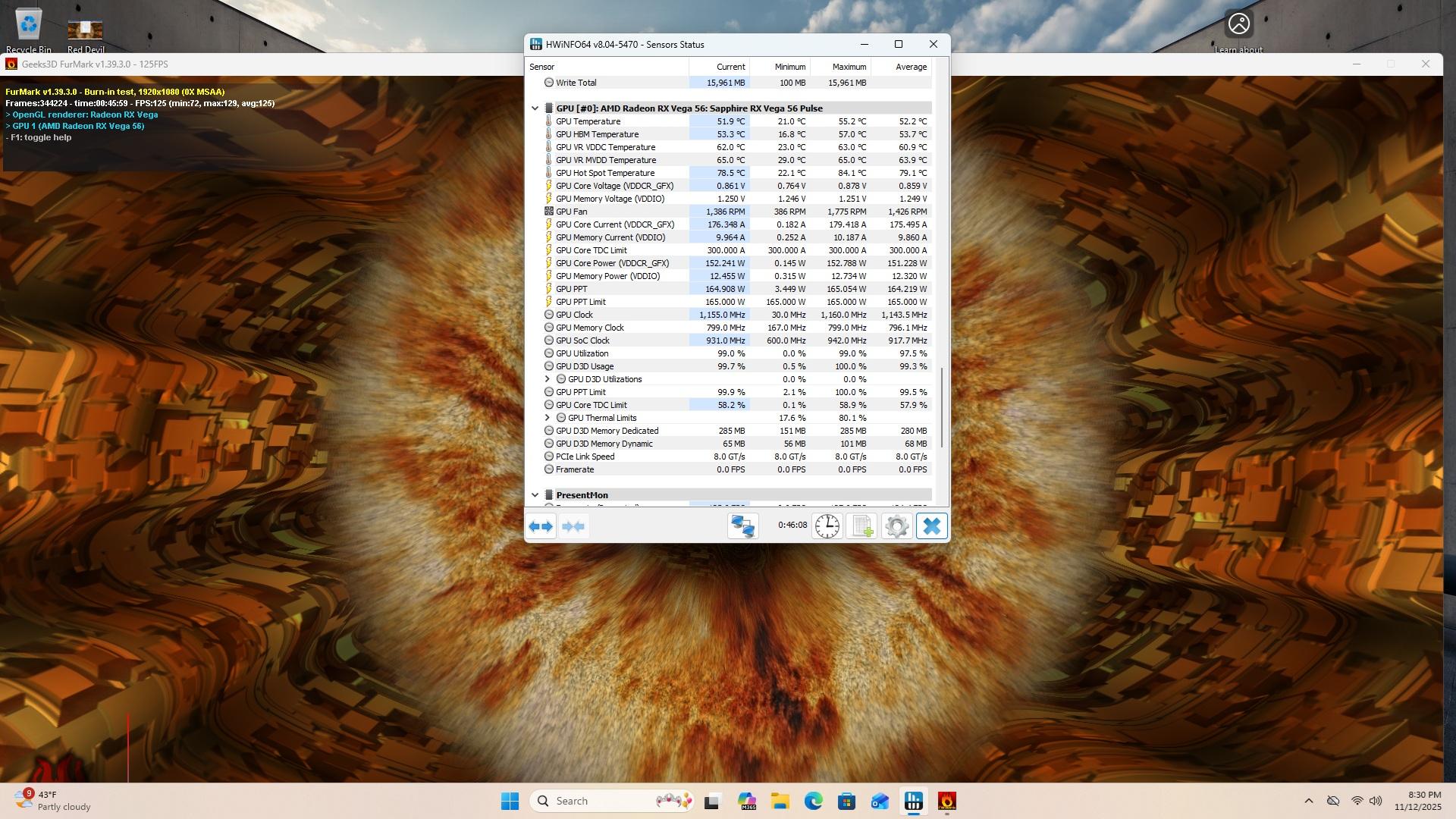This screenshot has width=1456, height=819.
Task: Open File Explorer from the taskbar
Action: [780, 801]
